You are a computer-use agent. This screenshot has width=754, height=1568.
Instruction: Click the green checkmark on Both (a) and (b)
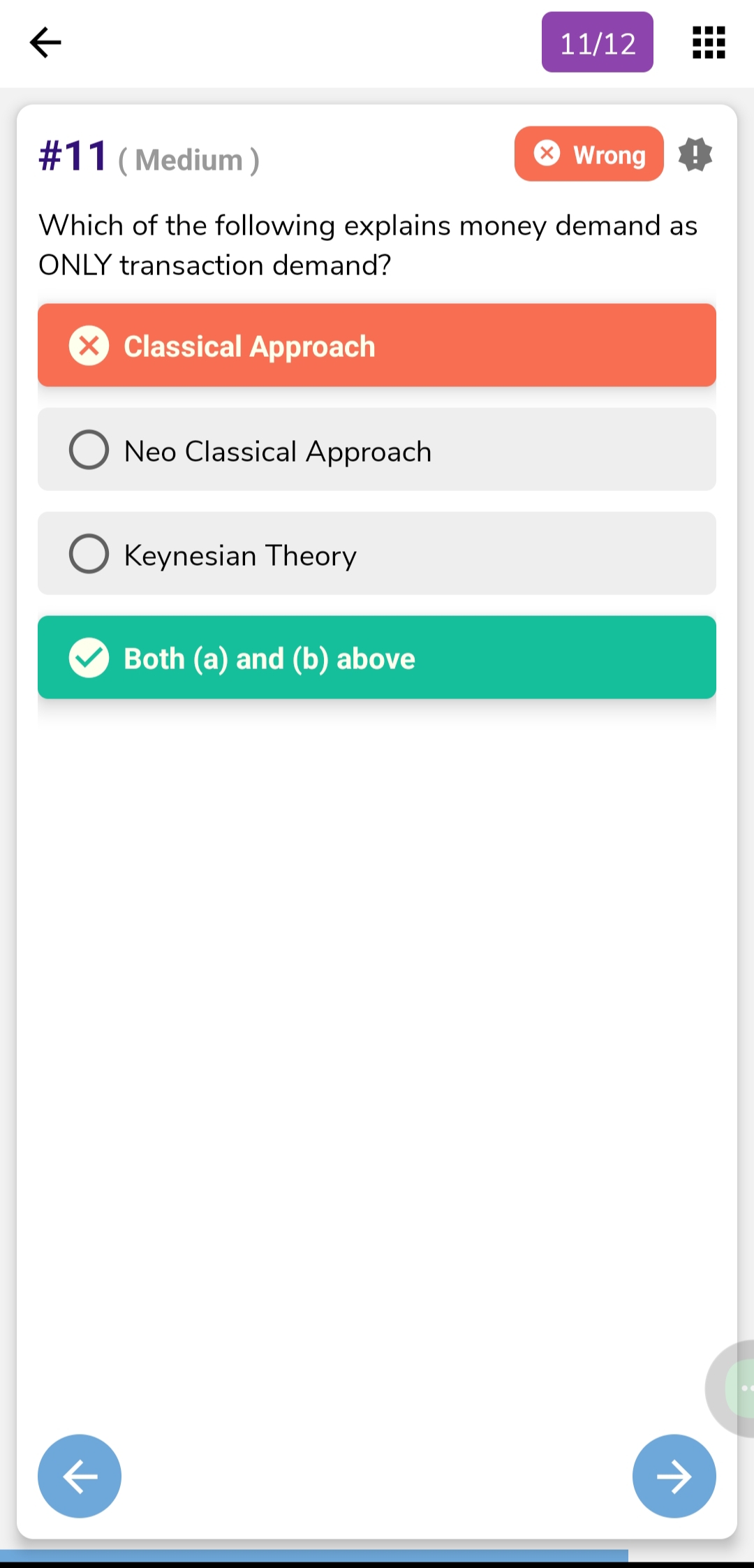pyautogui.click(x=89, y=658)
